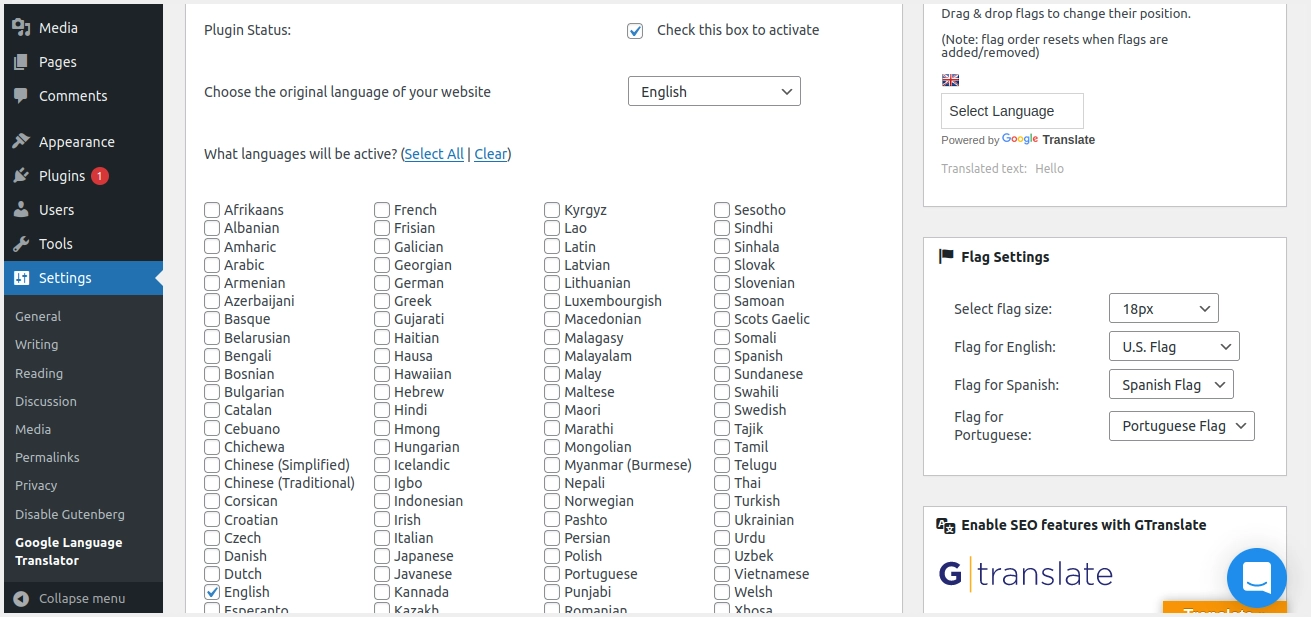Open the Privacy settings submenu
The width and height of the screenshot is (1311, 617).
tap(36, 485)
